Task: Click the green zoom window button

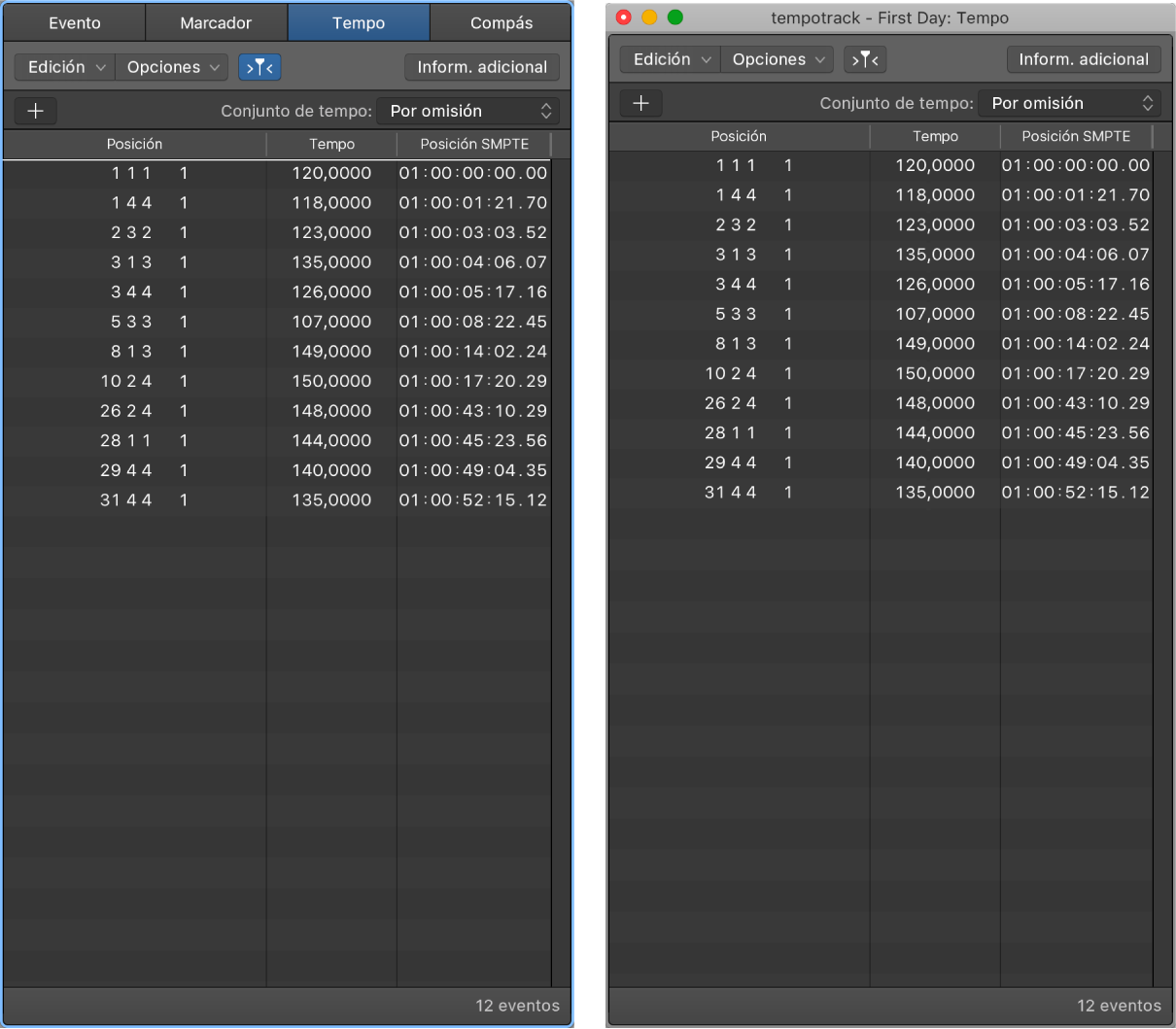Action: coord(675,17)
